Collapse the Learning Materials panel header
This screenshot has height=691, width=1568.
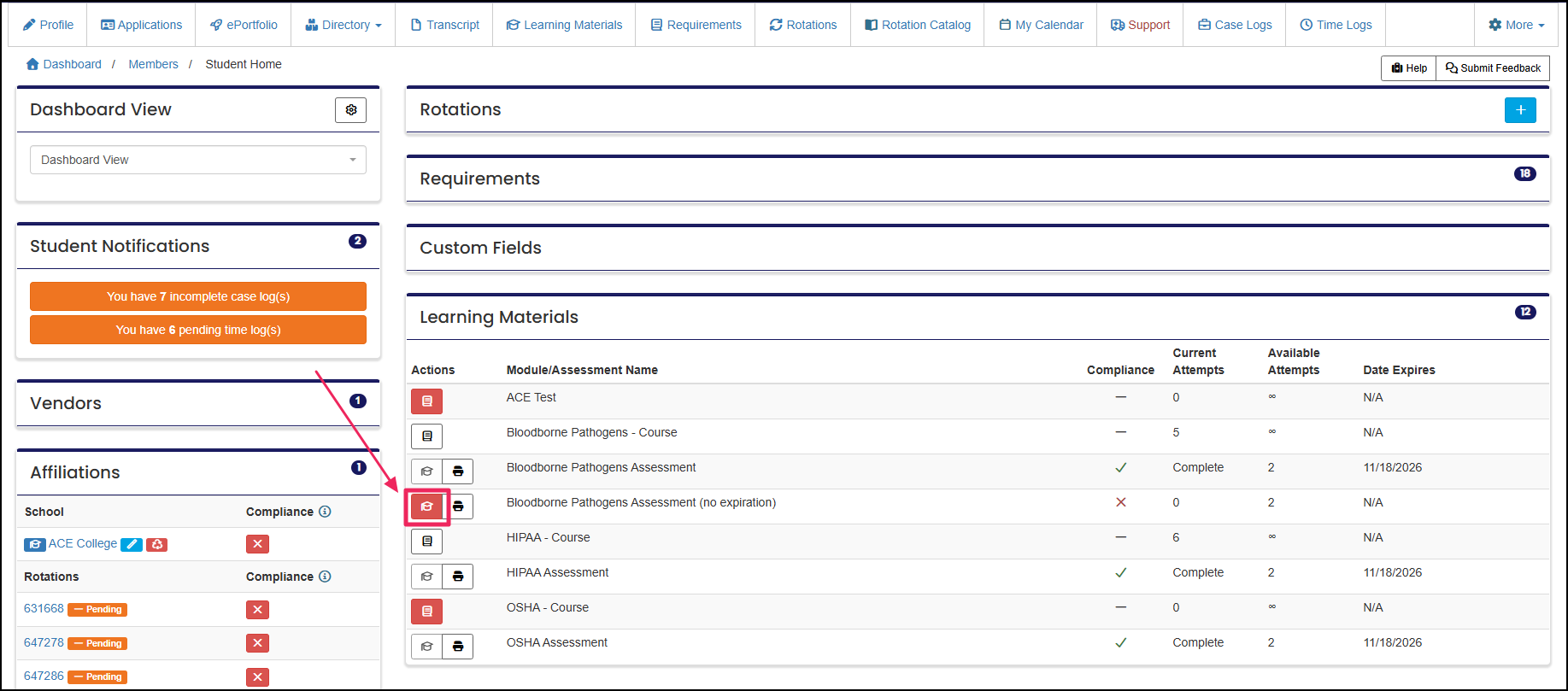(978, 318)
